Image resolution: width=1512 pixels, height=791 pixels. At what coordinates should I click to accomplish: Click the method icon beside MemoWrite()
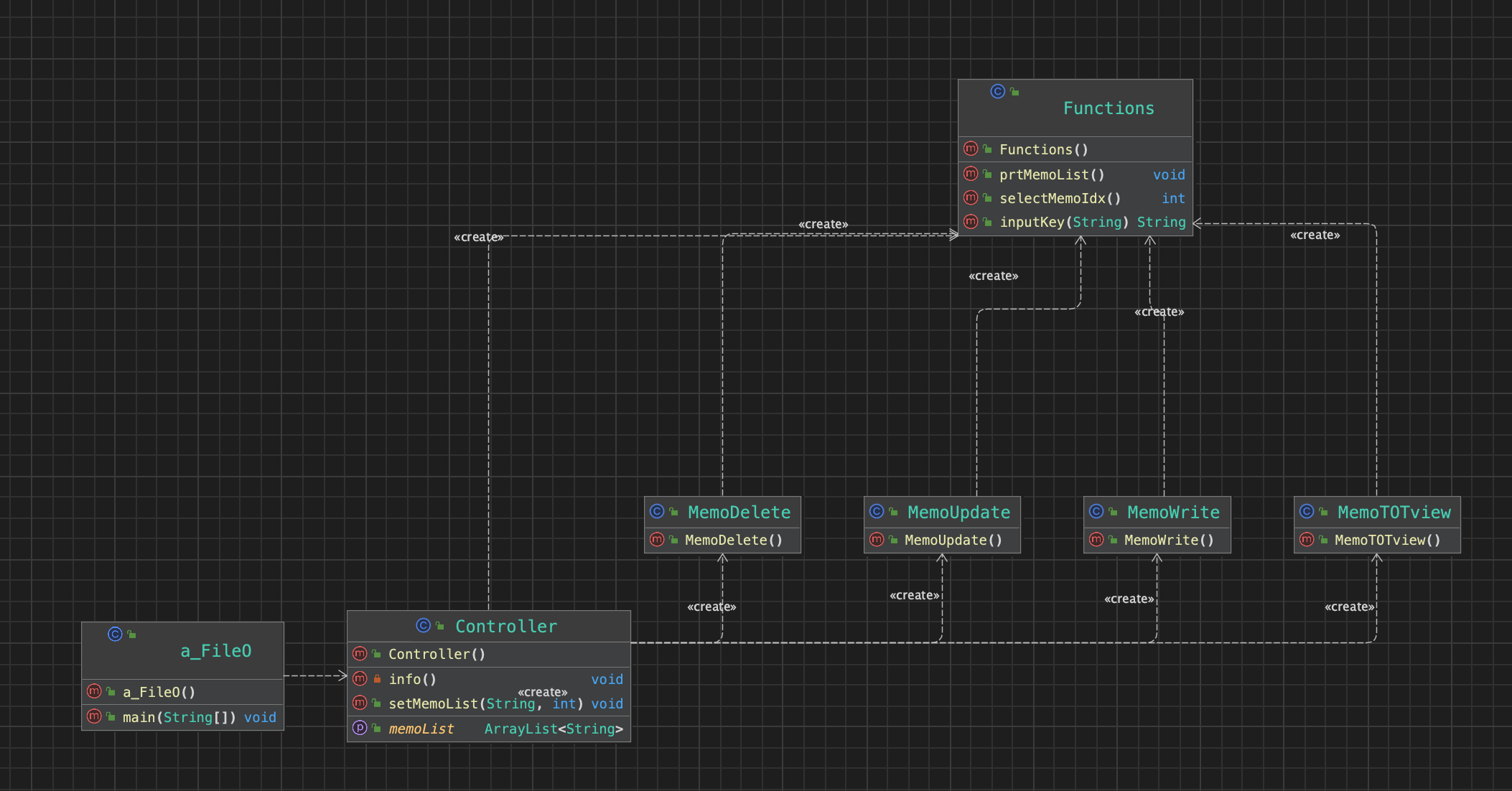click(1096, 539)
